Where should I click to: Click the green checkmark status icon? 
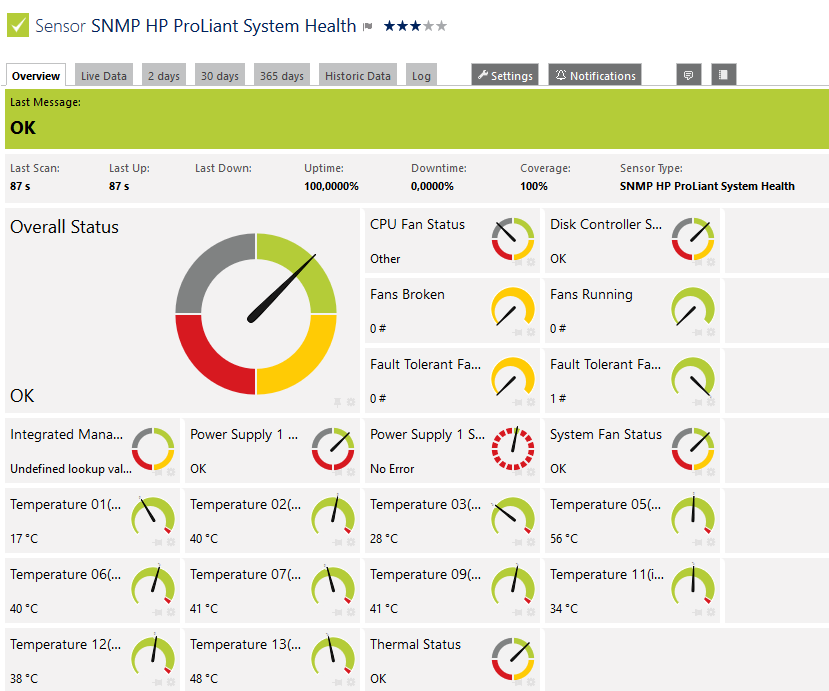pos(17,25)
